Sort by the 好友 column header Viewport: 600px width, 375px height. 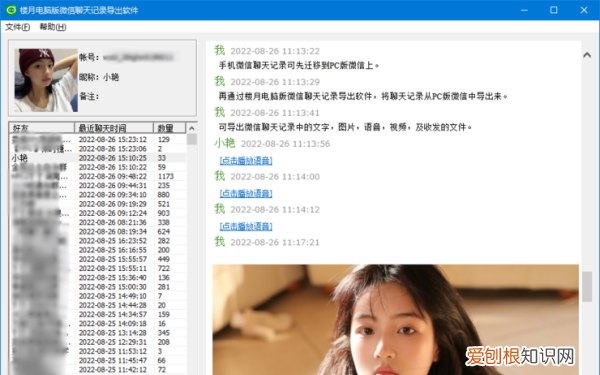[42, 128]
